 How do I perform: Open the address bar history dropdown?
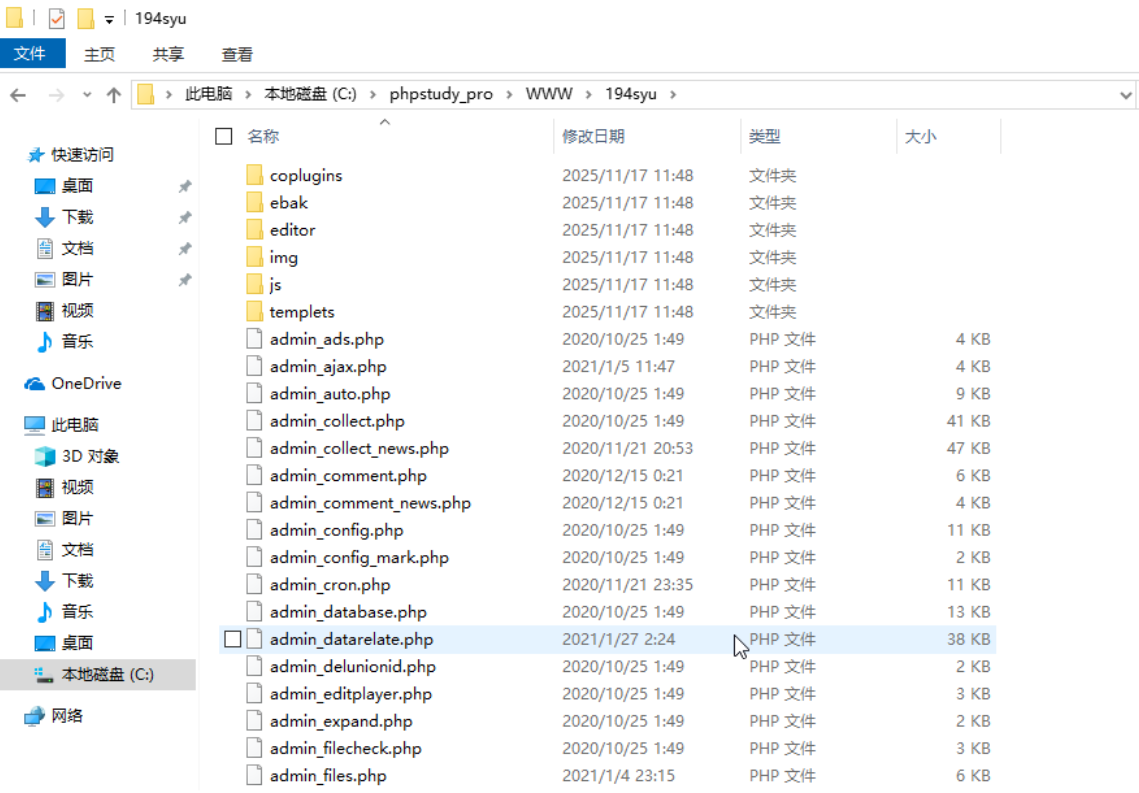1126,95
